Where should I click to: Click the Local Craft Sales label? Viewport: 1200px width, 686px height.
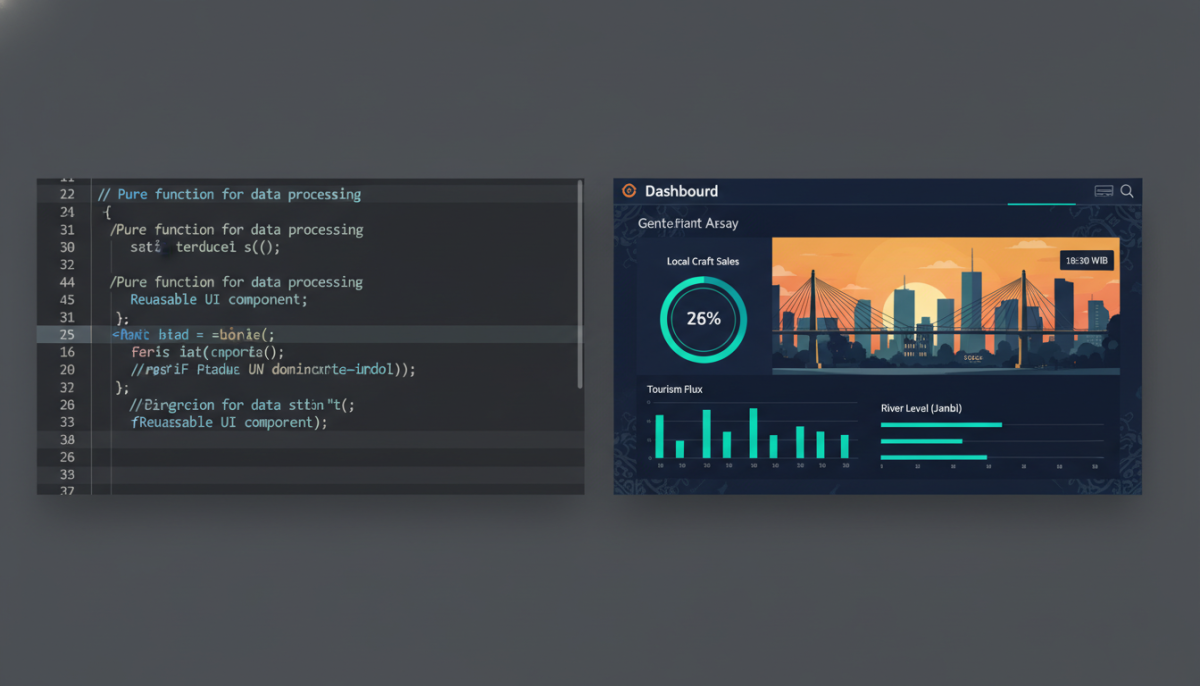(x=703, y=261)
